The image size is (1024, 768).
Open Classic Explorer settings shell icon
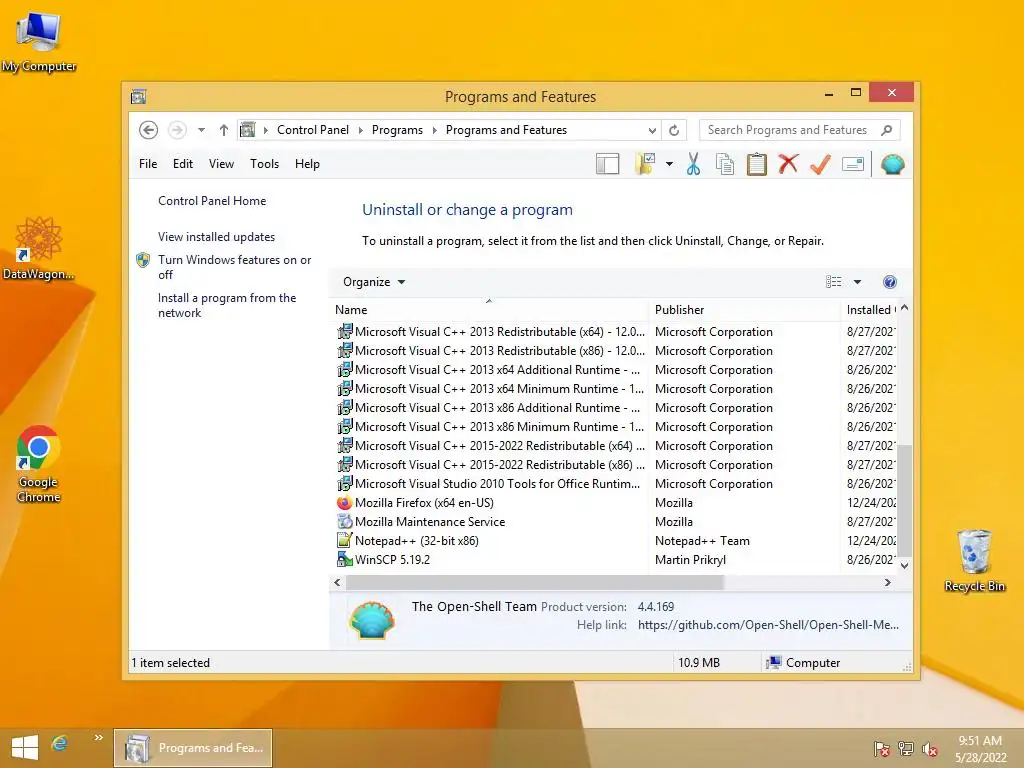point(892,164)
